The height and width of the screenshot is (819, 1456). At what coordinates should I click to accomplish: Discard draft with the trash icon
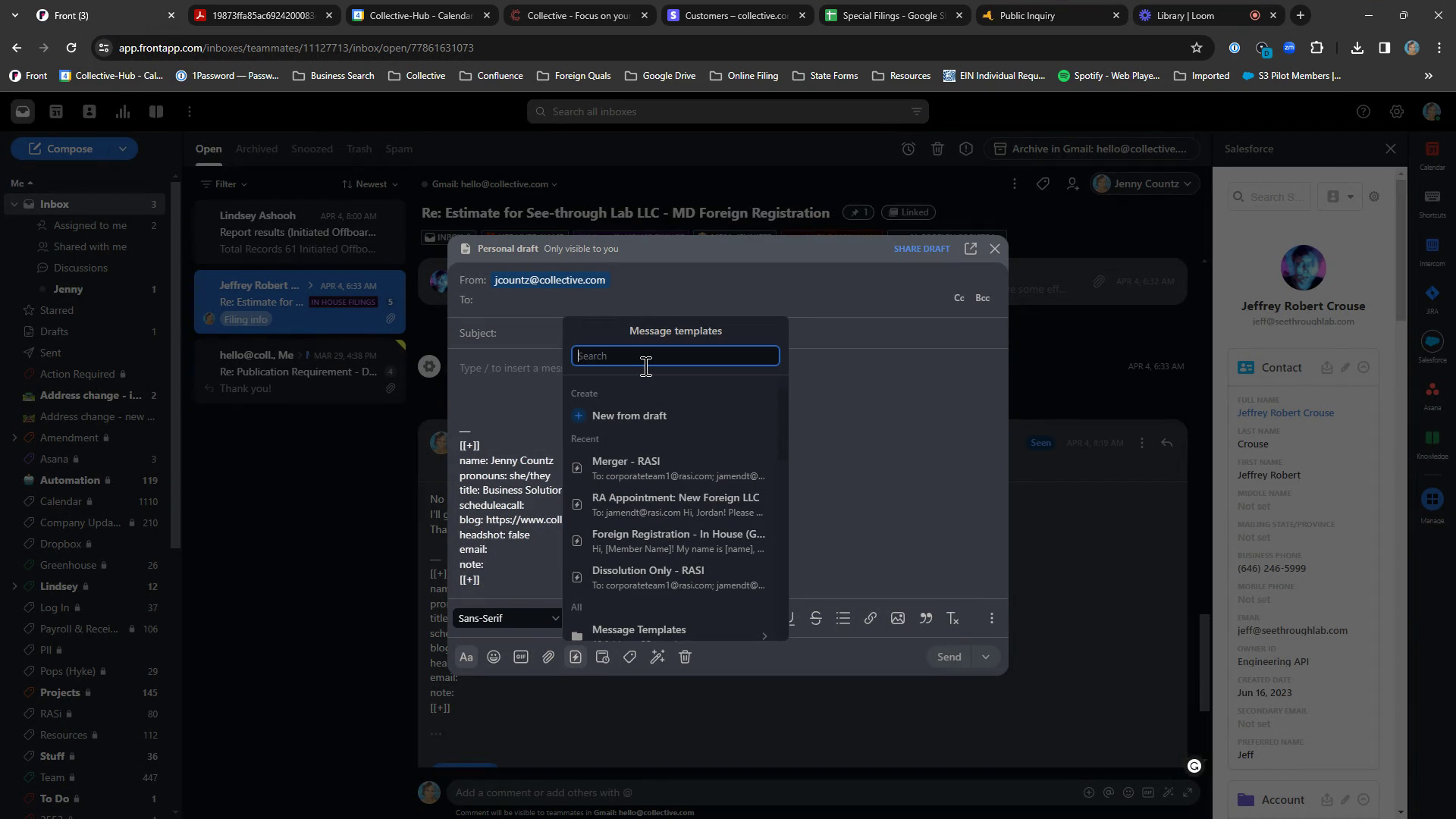coord(685,657)
